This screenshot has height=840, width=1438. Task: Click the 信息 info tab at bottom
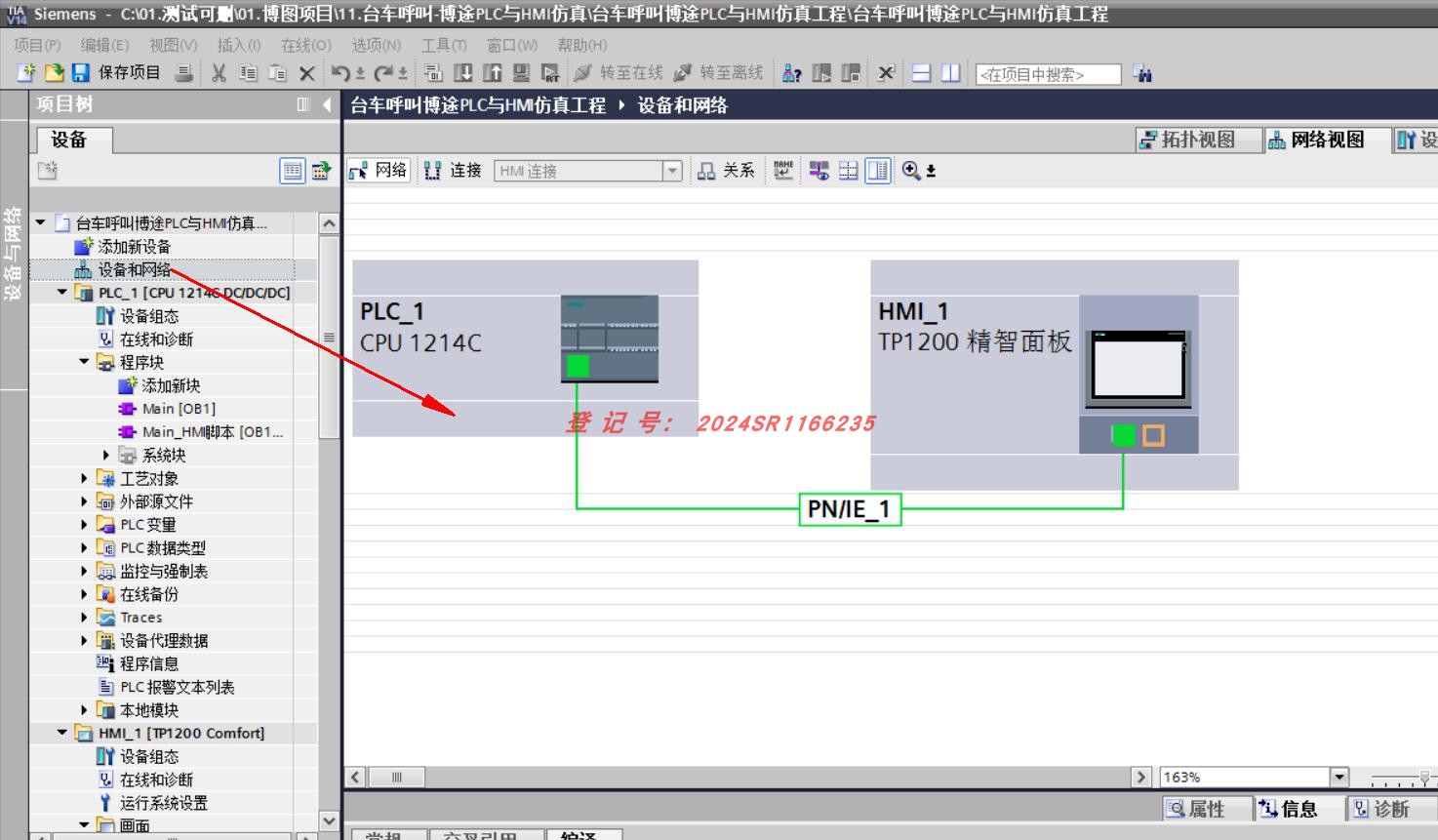point(1298,809)
